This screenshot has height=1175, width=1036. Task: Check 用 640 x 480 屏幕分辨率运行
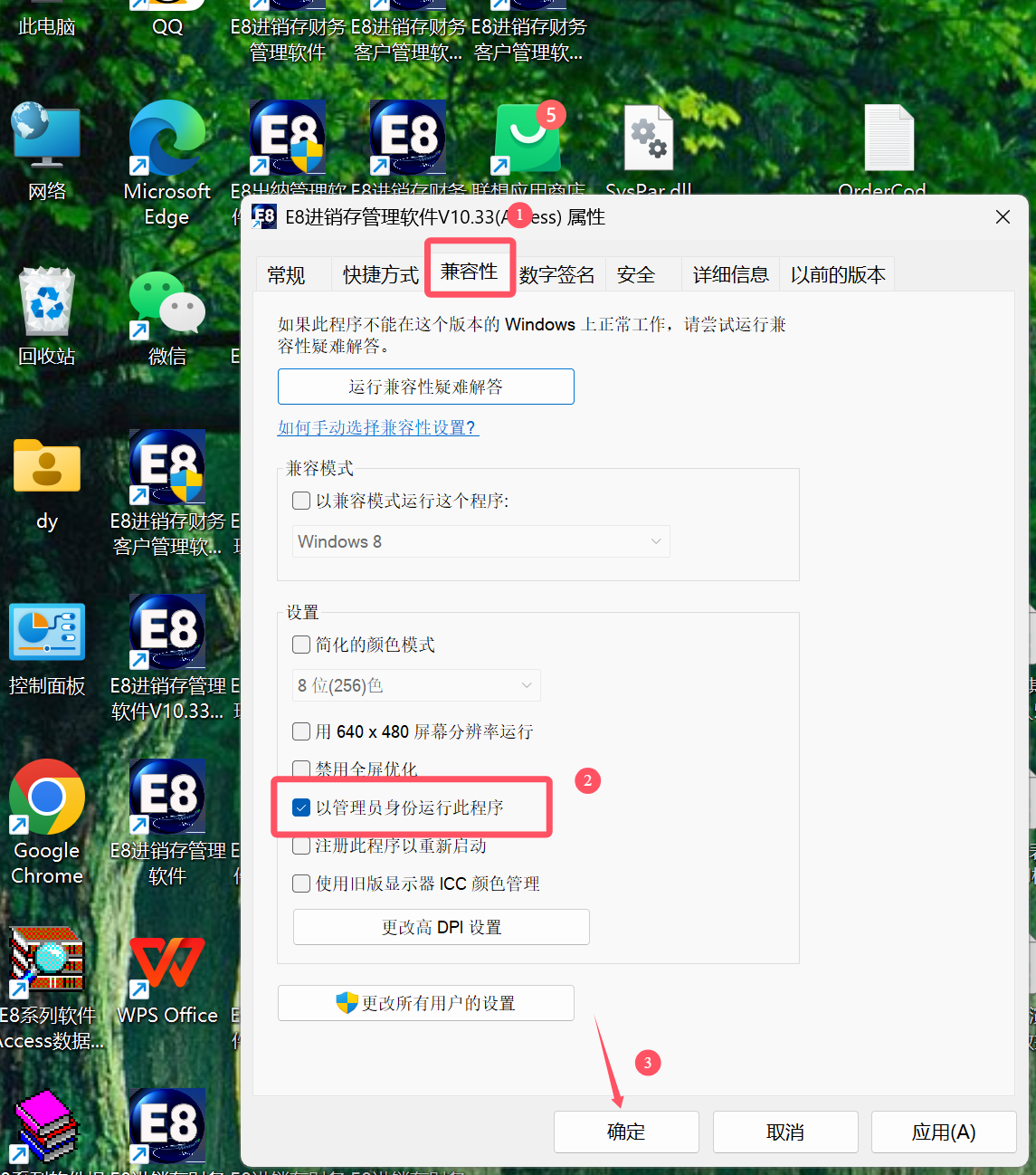click(301, 731)
